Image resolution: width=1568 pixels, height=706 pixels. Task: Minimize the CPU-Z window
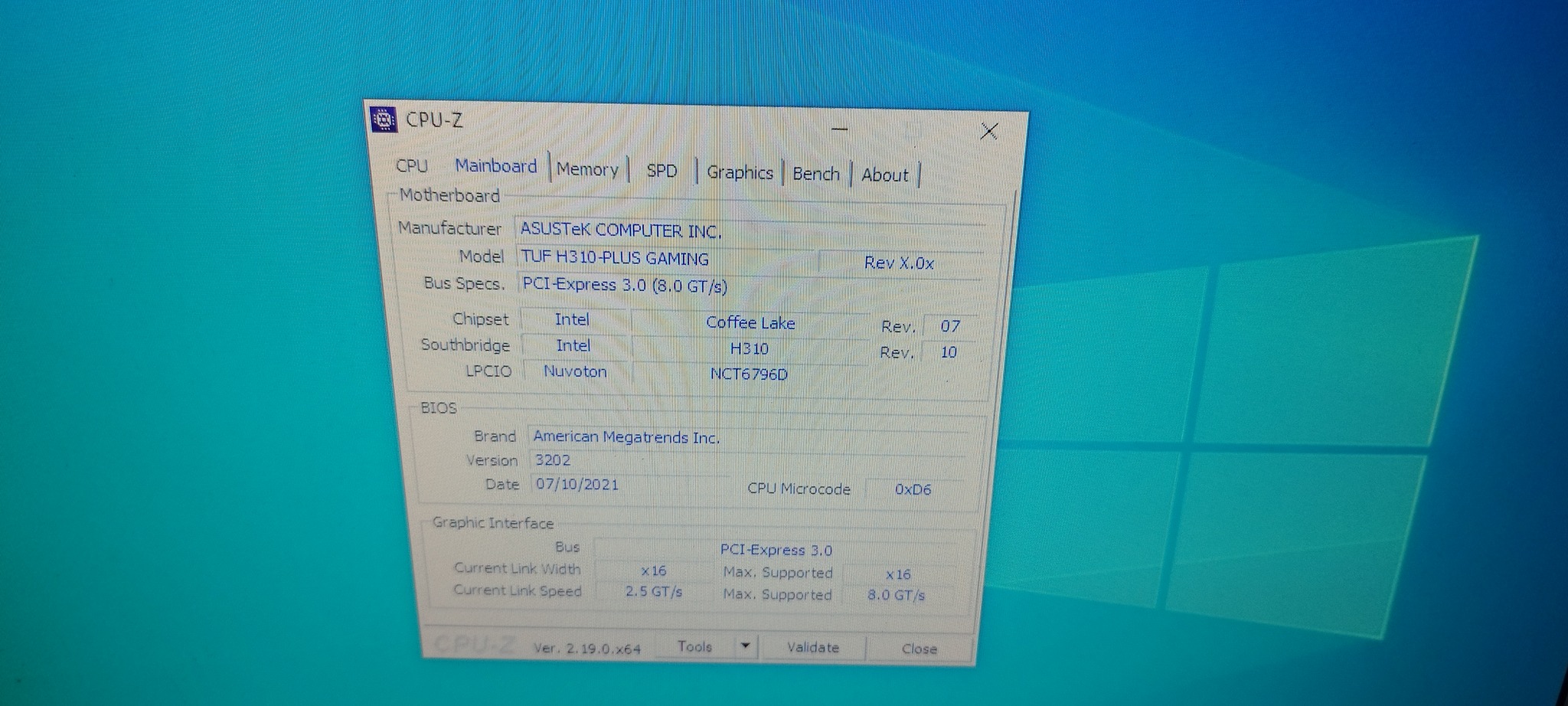click(x=840, y=129)
